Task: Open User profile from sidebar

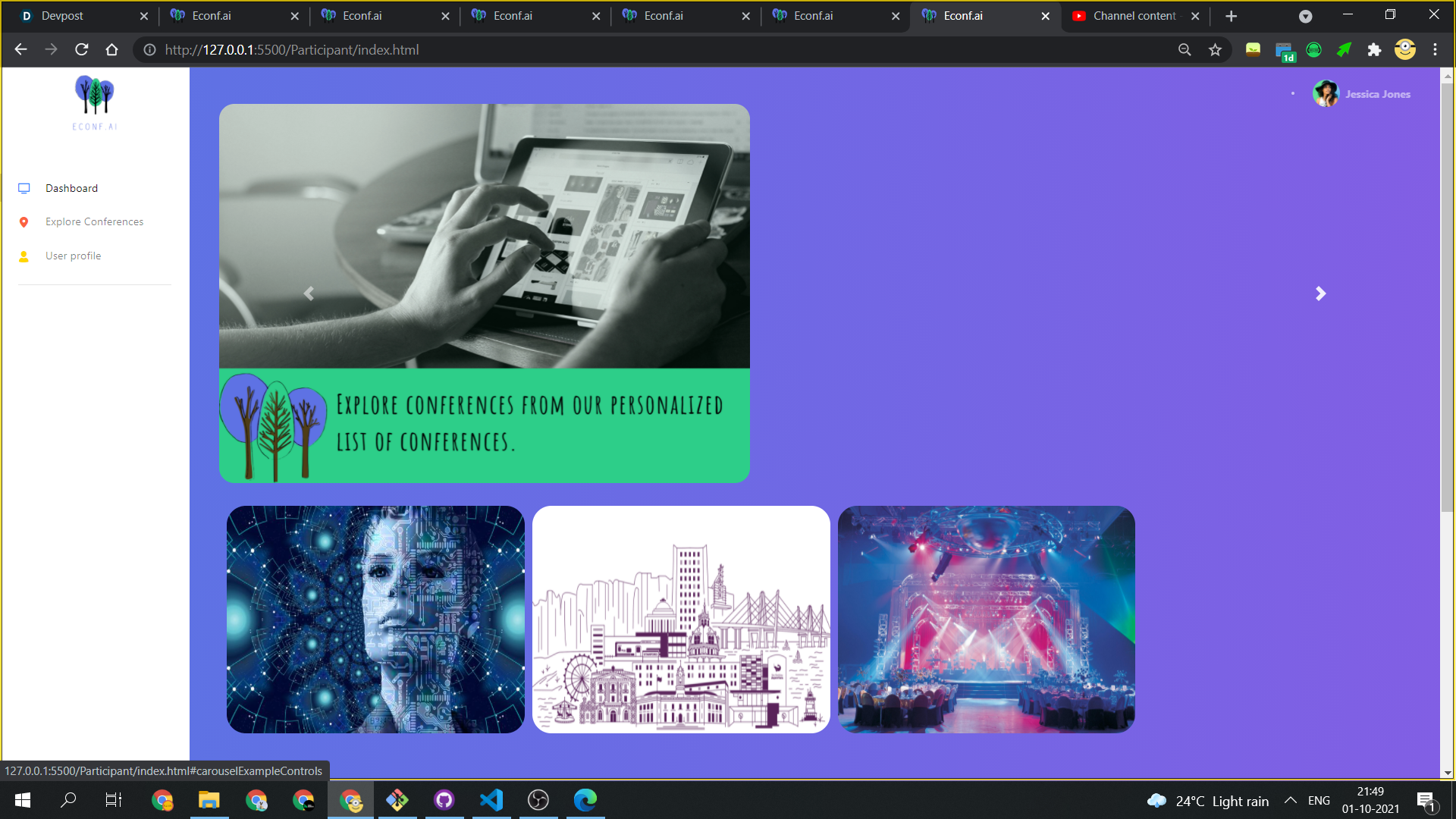Action: click(73, 256)
